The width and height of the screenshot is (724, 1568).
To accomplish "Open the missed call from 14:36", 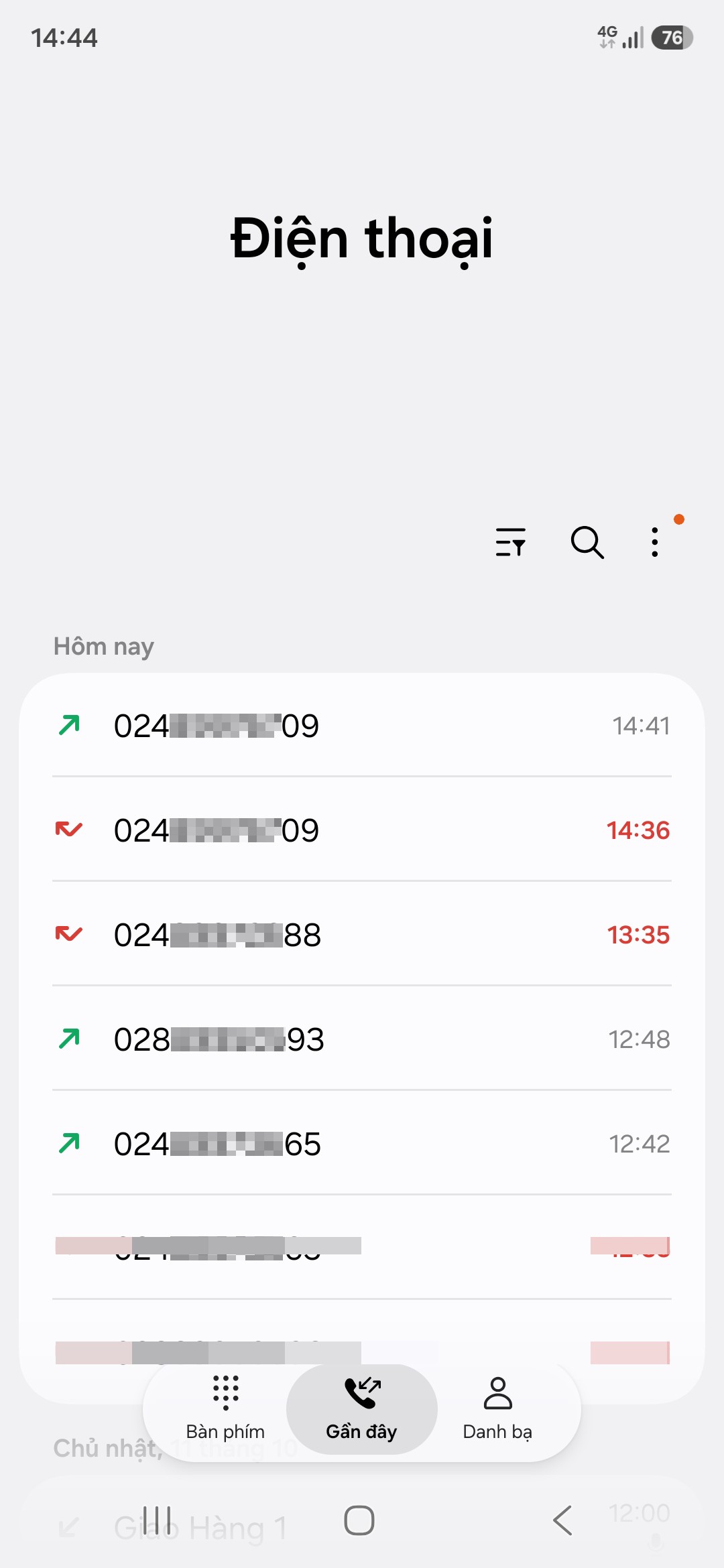I will (x=362, y=830).
